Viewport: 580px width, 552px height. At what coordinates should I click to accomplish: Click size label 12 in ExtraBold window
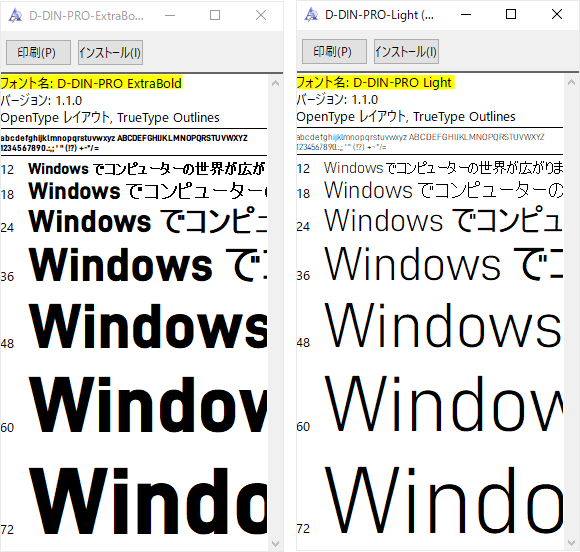[x=7, y=170]
